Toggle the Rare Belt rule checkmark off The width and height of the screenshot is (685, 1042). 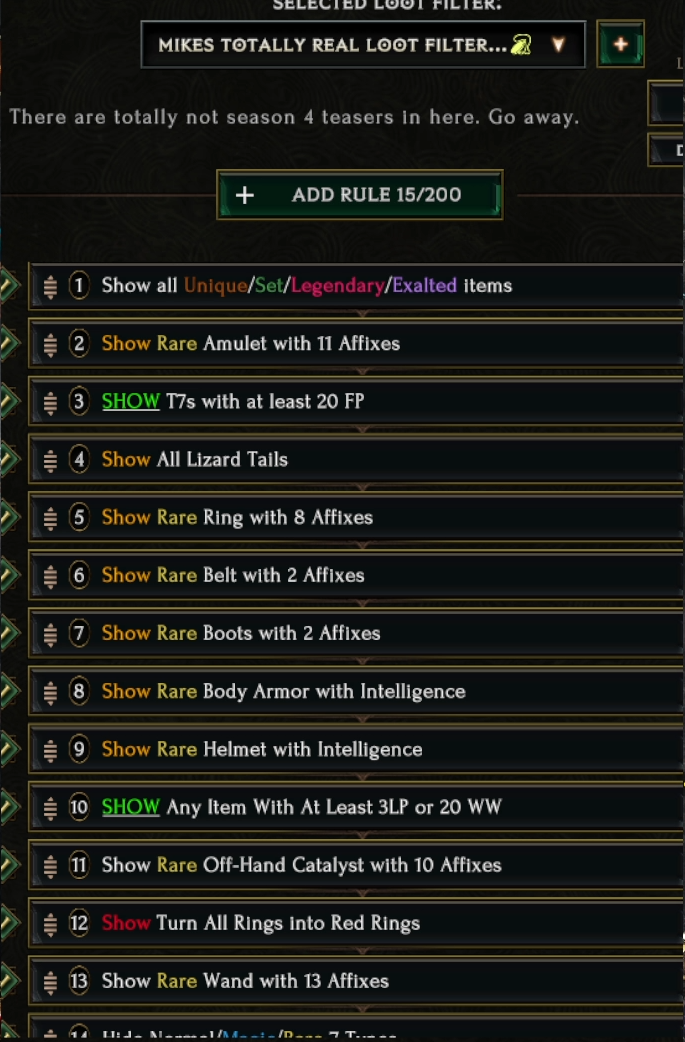9,576
